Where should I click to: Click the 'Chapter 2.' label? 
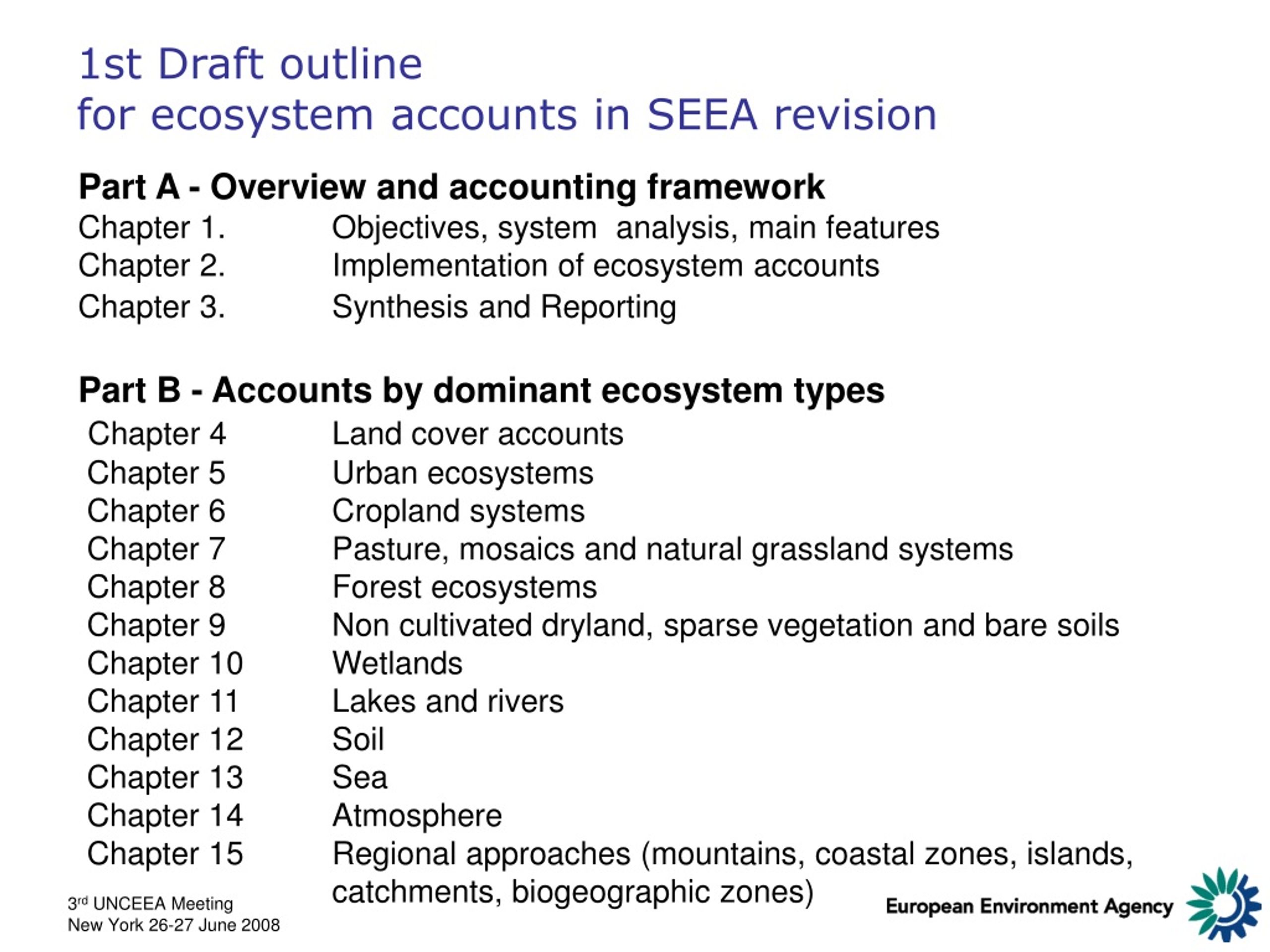coord(152,266)
